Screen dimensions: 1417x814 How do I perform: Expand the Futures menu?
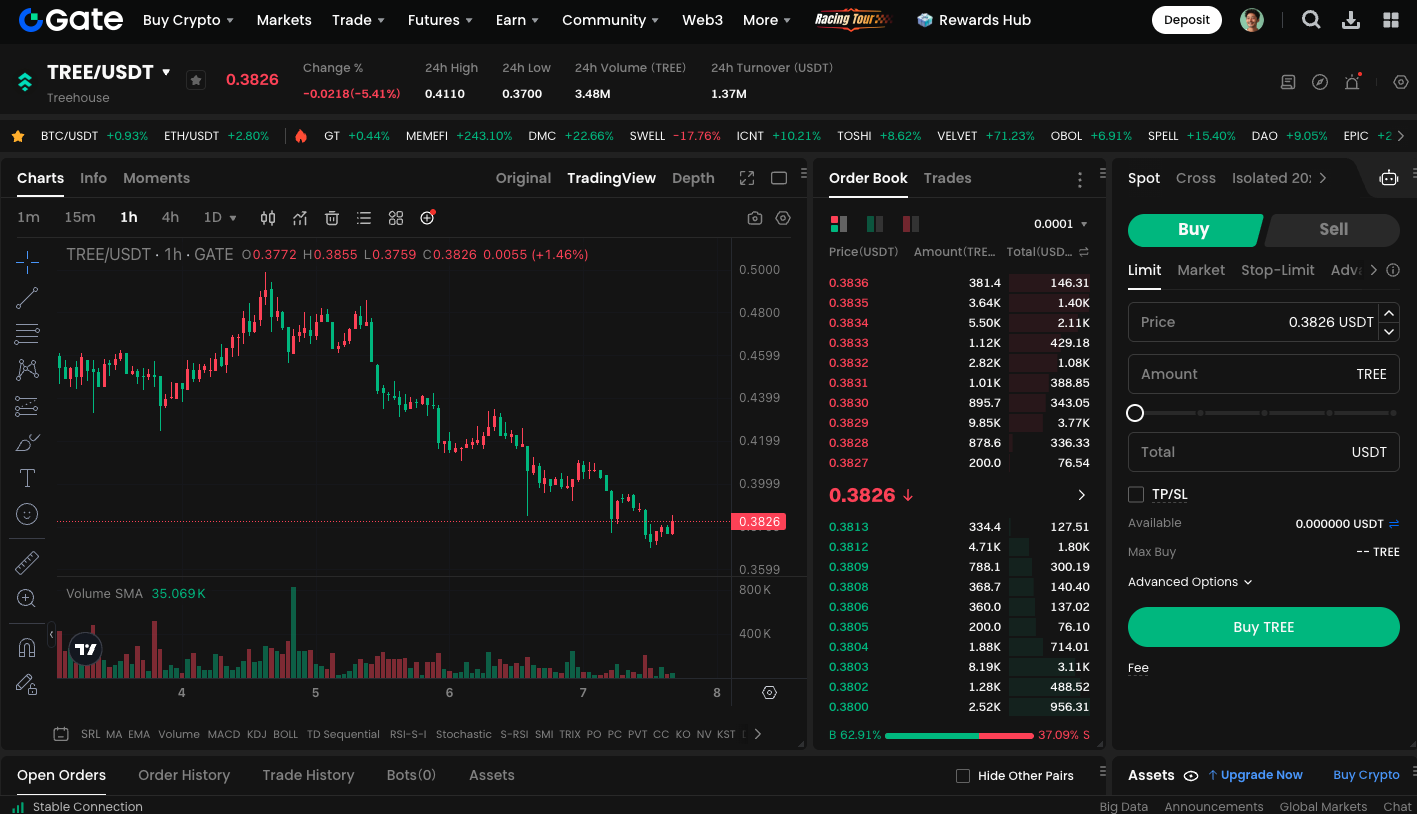[439, 20]
